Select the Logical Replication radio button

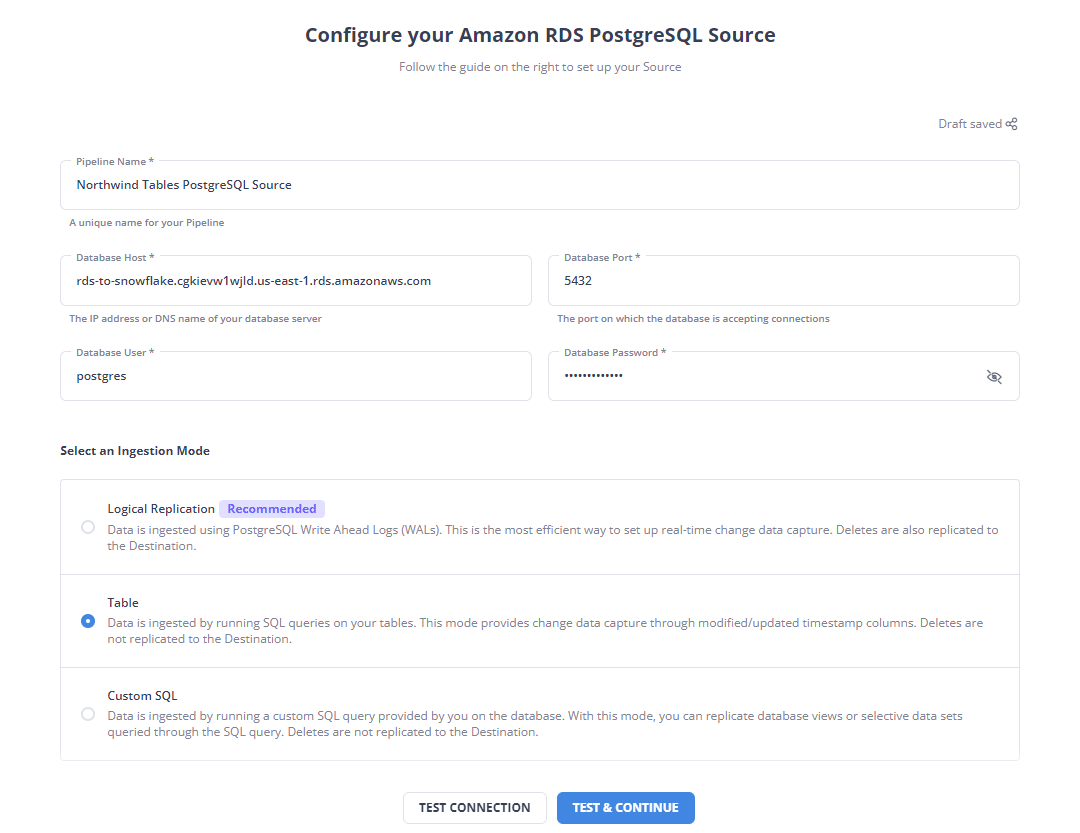click(87, 527)
